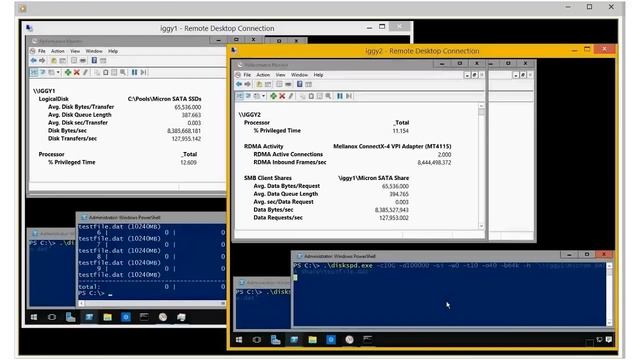Open View menu in iggy1 Performance Monitor

click(75, 51)
